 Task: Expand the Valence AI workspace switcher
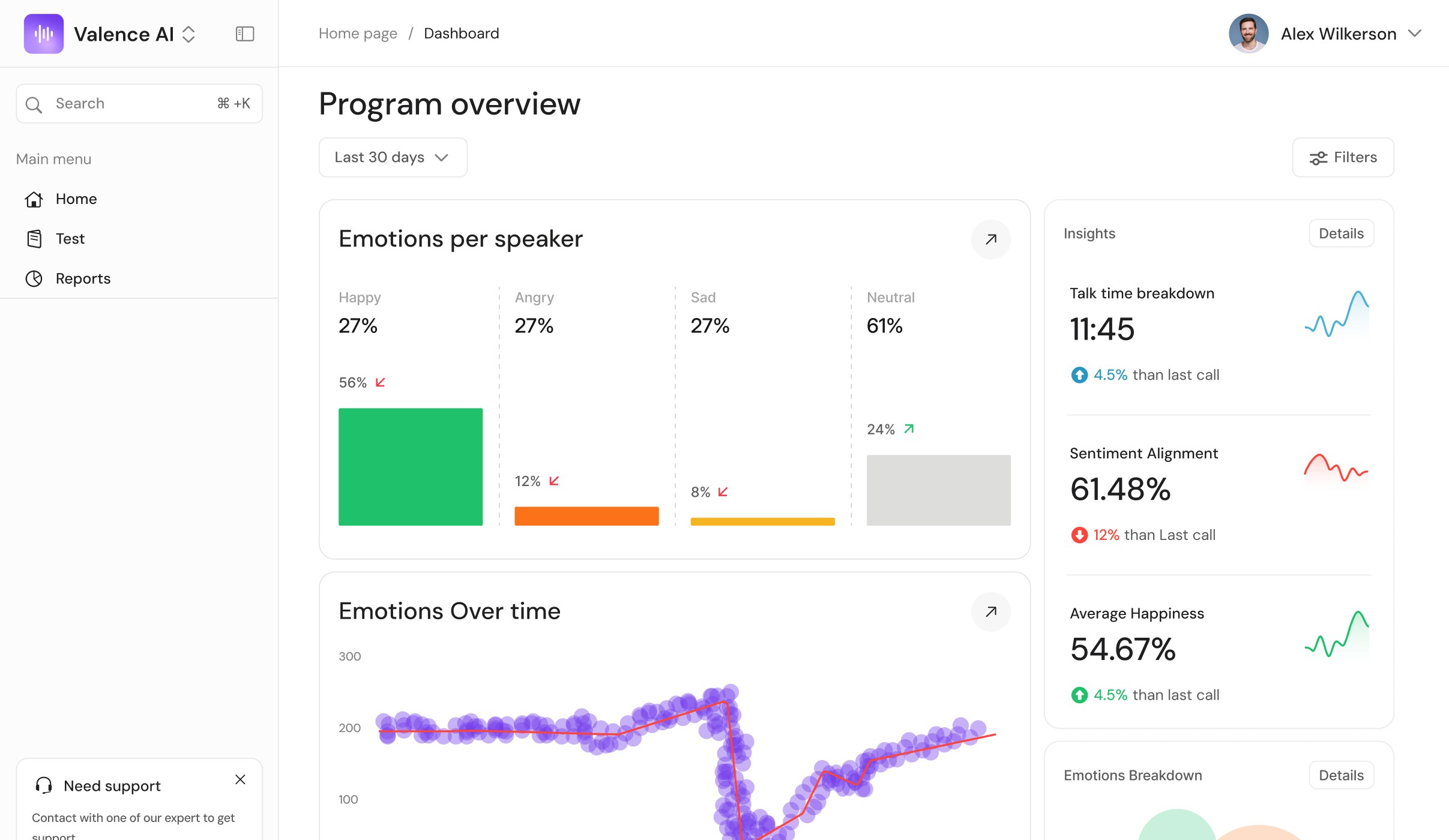click(188, 34)
